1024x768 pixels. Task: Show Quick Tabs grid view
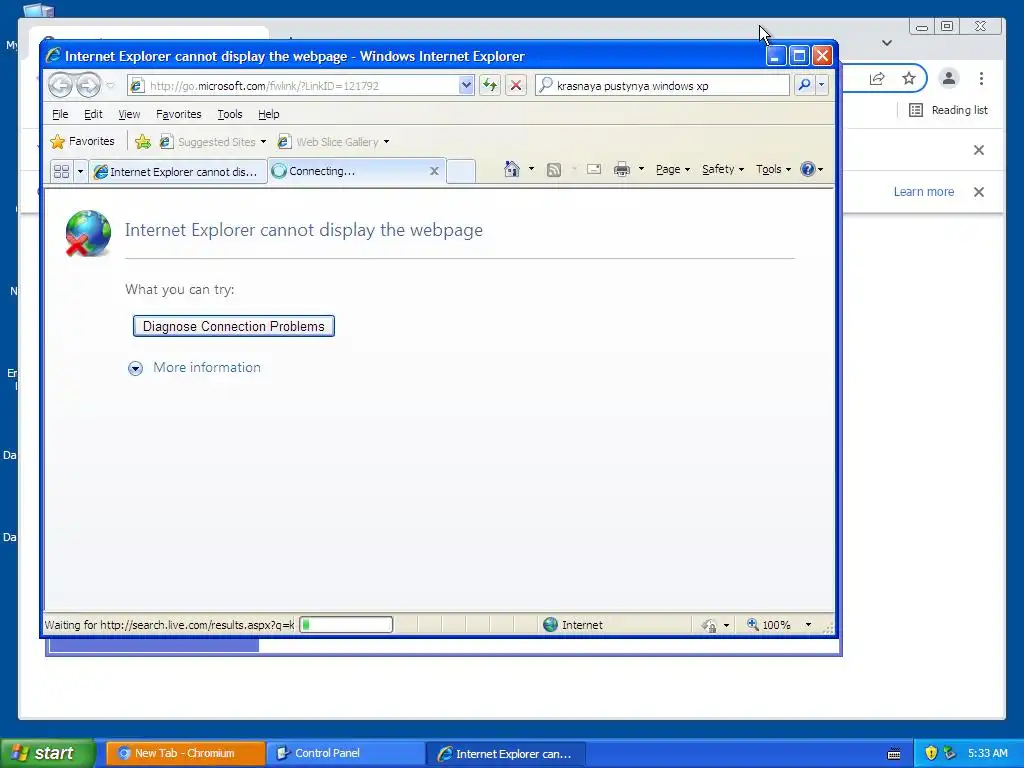61,172
